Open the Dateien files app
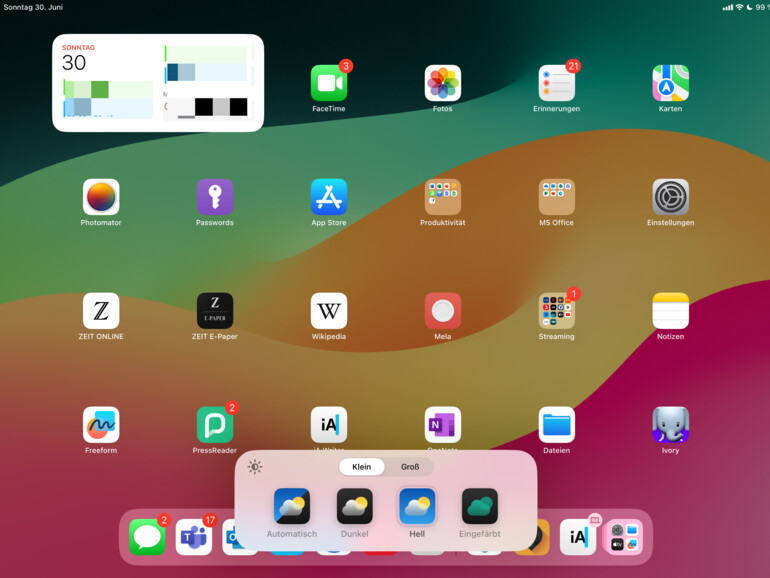770x578 pixels. click(556, 425)
